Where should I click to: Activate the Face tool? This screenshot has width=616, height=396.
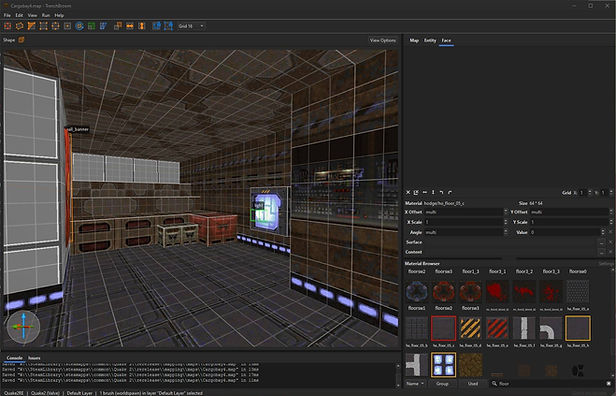click(68, 26)
